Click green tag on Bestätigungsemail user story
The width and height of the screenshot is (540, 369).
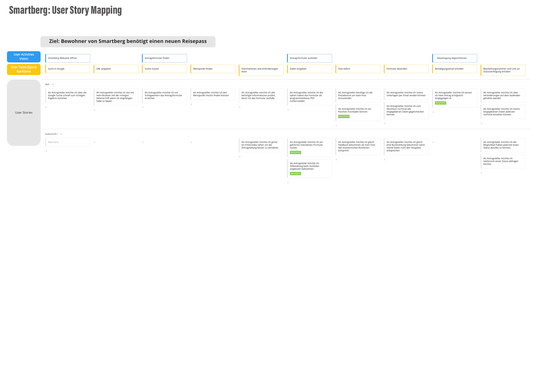point(440,103)
